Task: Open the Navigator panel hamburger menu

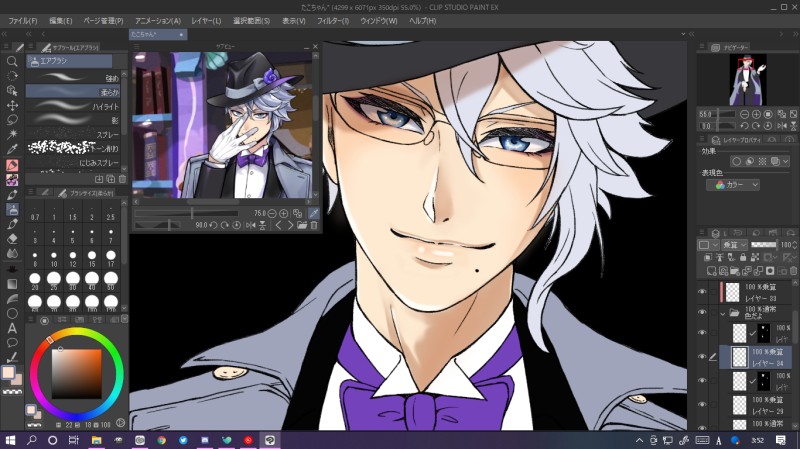Action: [702, 47]
